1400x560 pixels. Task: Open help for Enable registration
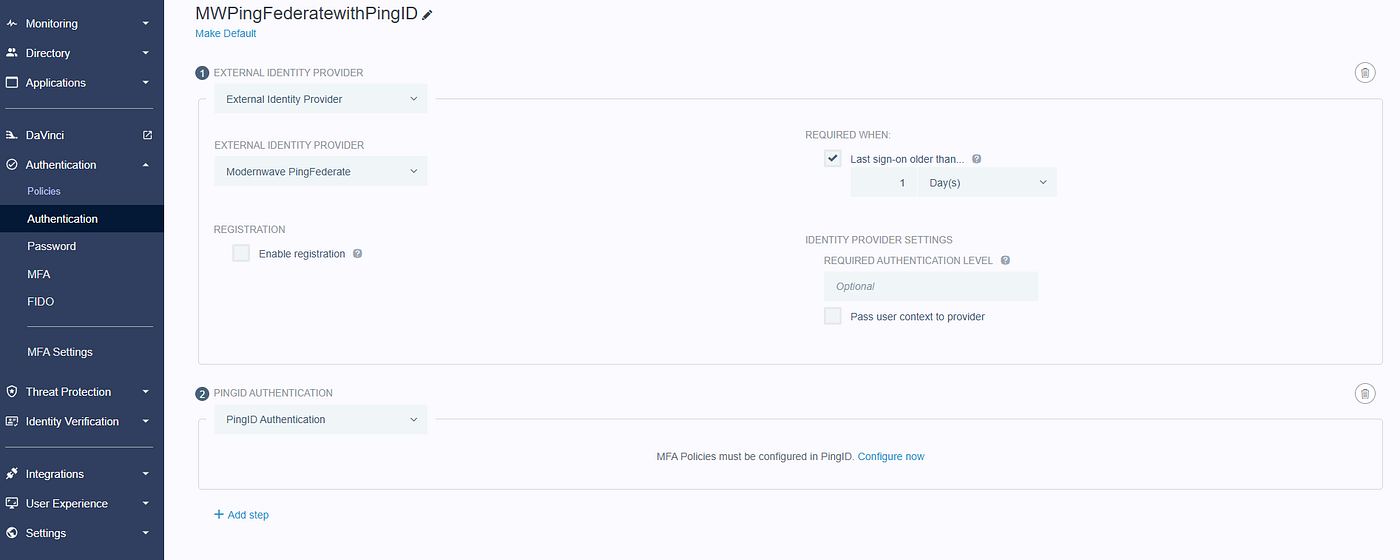coord(357,254)
